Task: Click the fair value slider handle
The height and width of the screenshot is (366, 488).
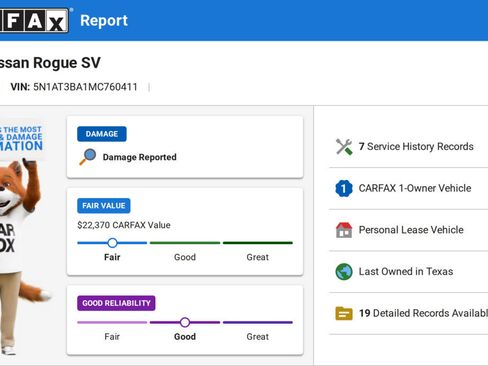Action: click(x=112, y=243)
